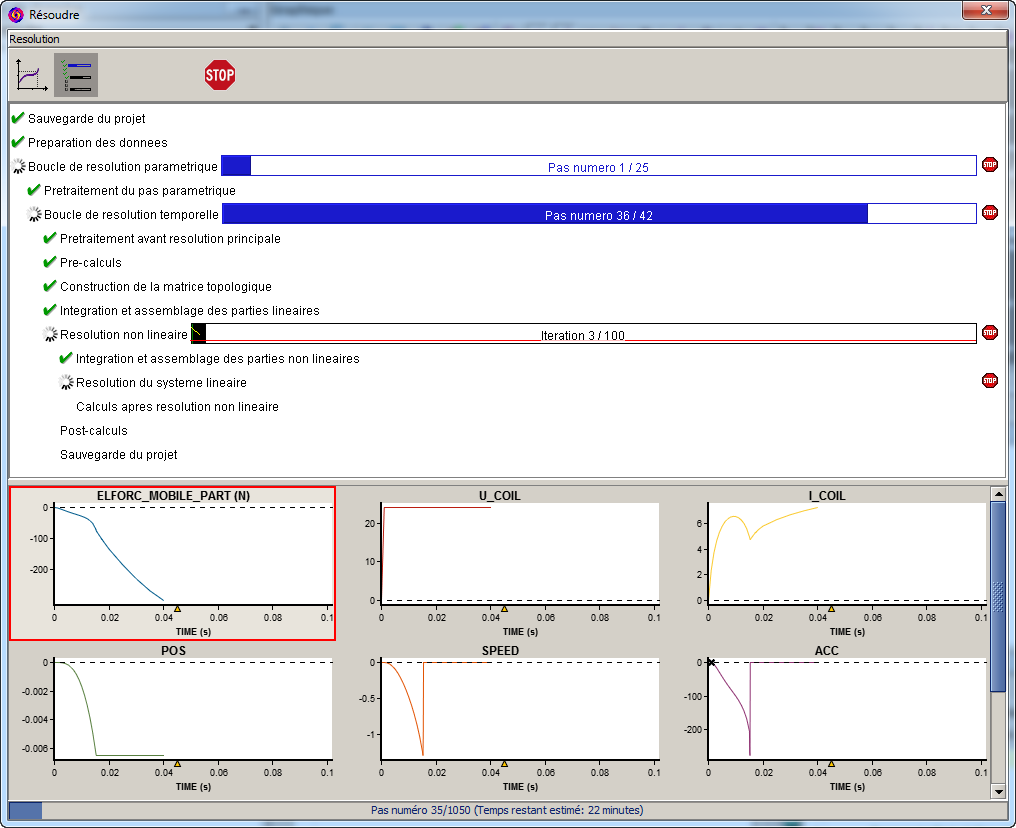Select the task list view icon
Image resolution: width=1016 pixels, height=828 pixels.
(76, 75)
